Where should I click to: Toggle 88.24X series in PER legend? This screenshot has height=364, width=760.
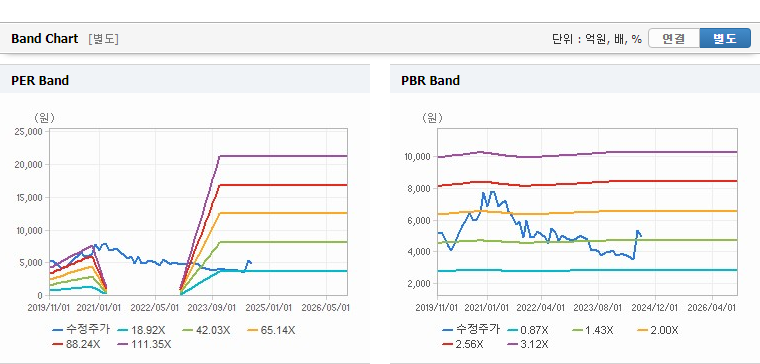pos(76,344)
